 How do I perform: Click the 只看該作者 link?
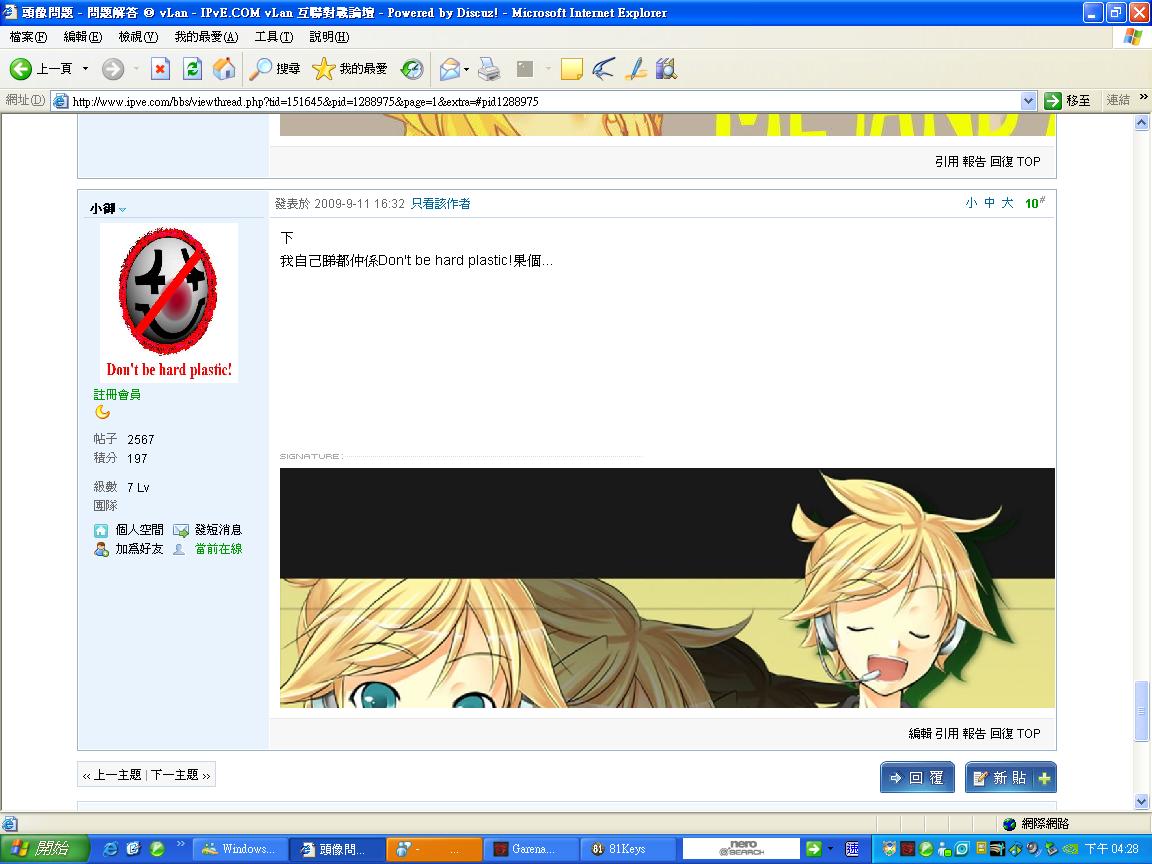(441, 204)
